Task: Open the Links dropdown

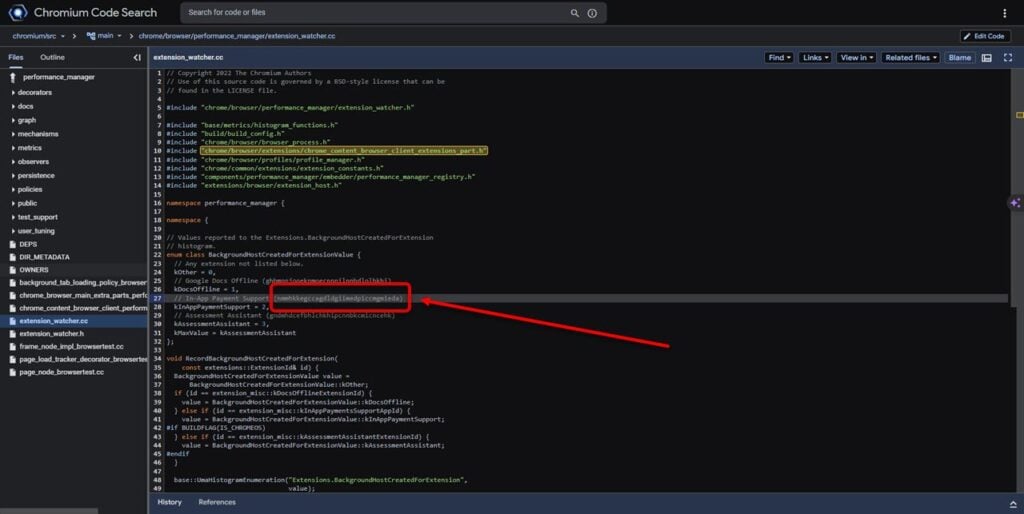Action: tap(815, 58)
